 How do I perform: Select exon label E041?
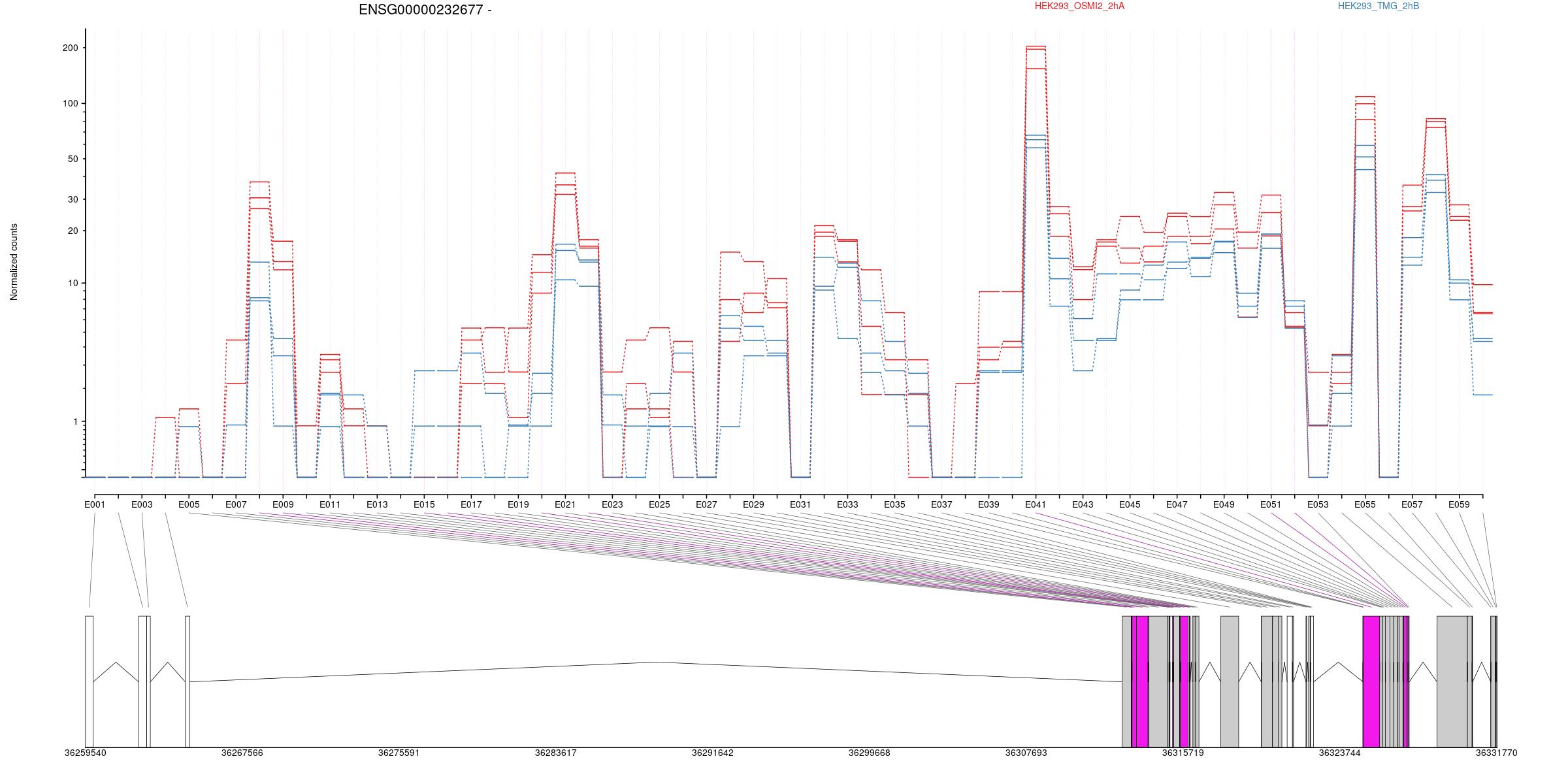(1036, 504)
